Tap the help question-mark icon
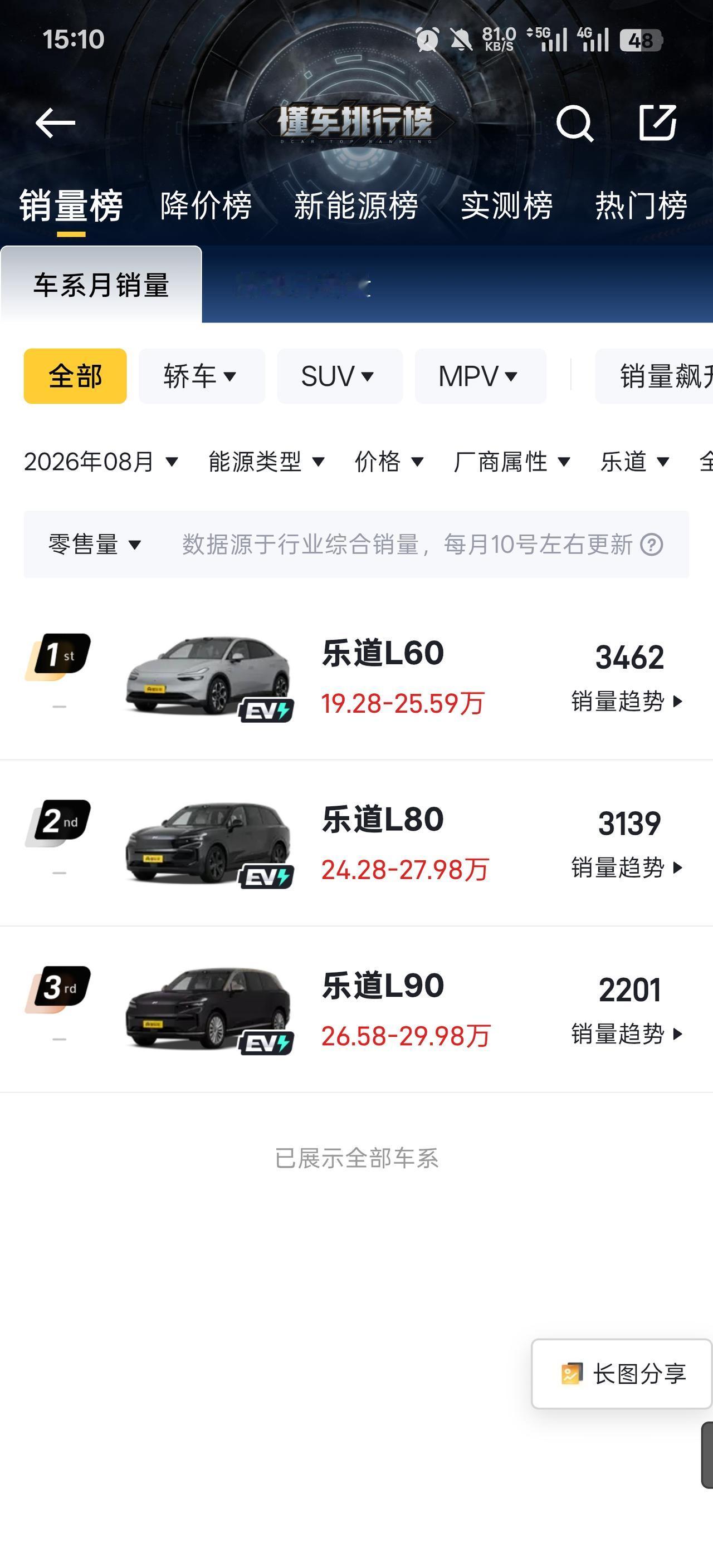Image resolution: width=713 pixels, height=1568 pixels. click(652, 544)
